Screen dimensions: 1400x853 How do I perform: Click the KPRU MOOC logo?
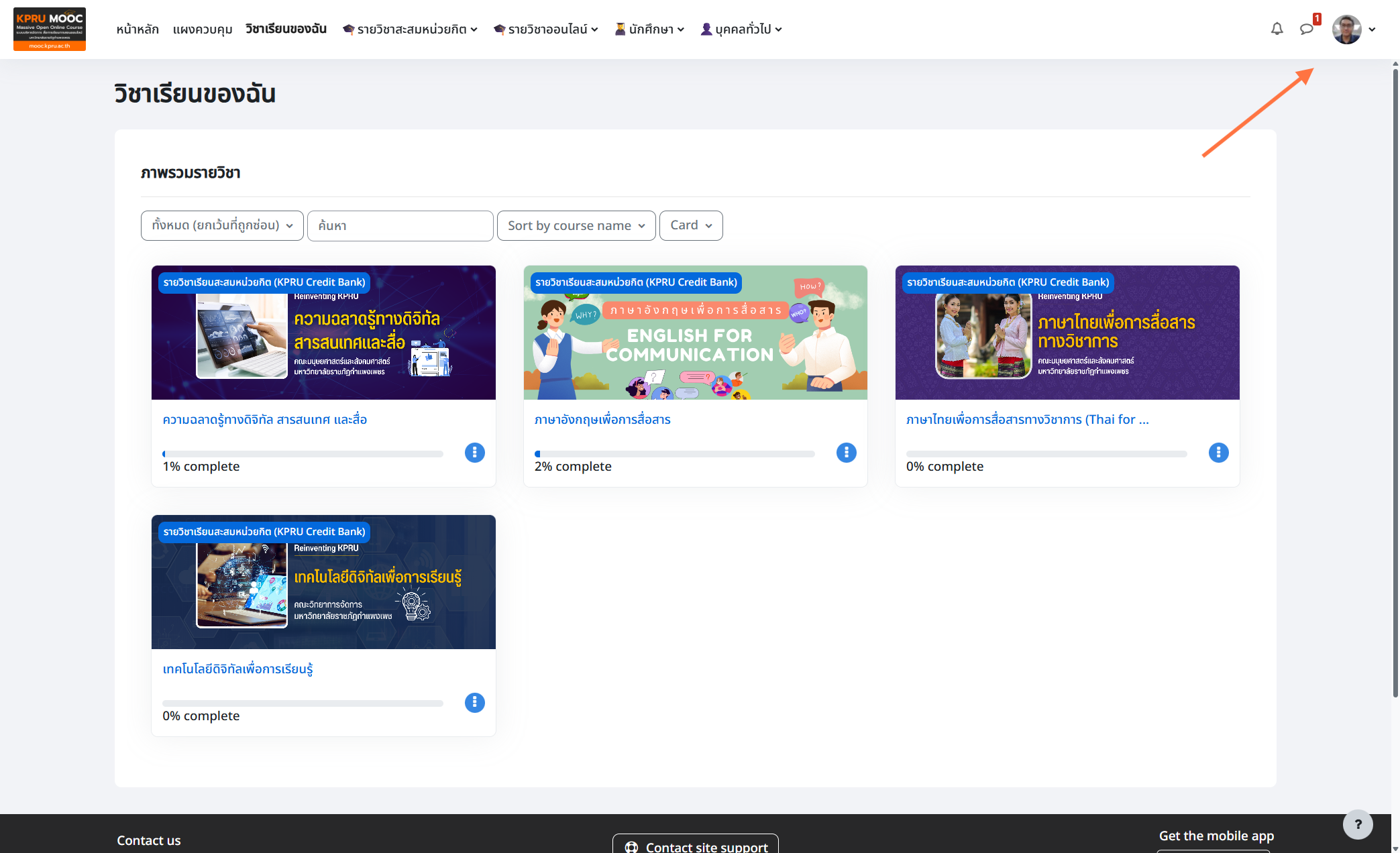[x=50, y=29]
